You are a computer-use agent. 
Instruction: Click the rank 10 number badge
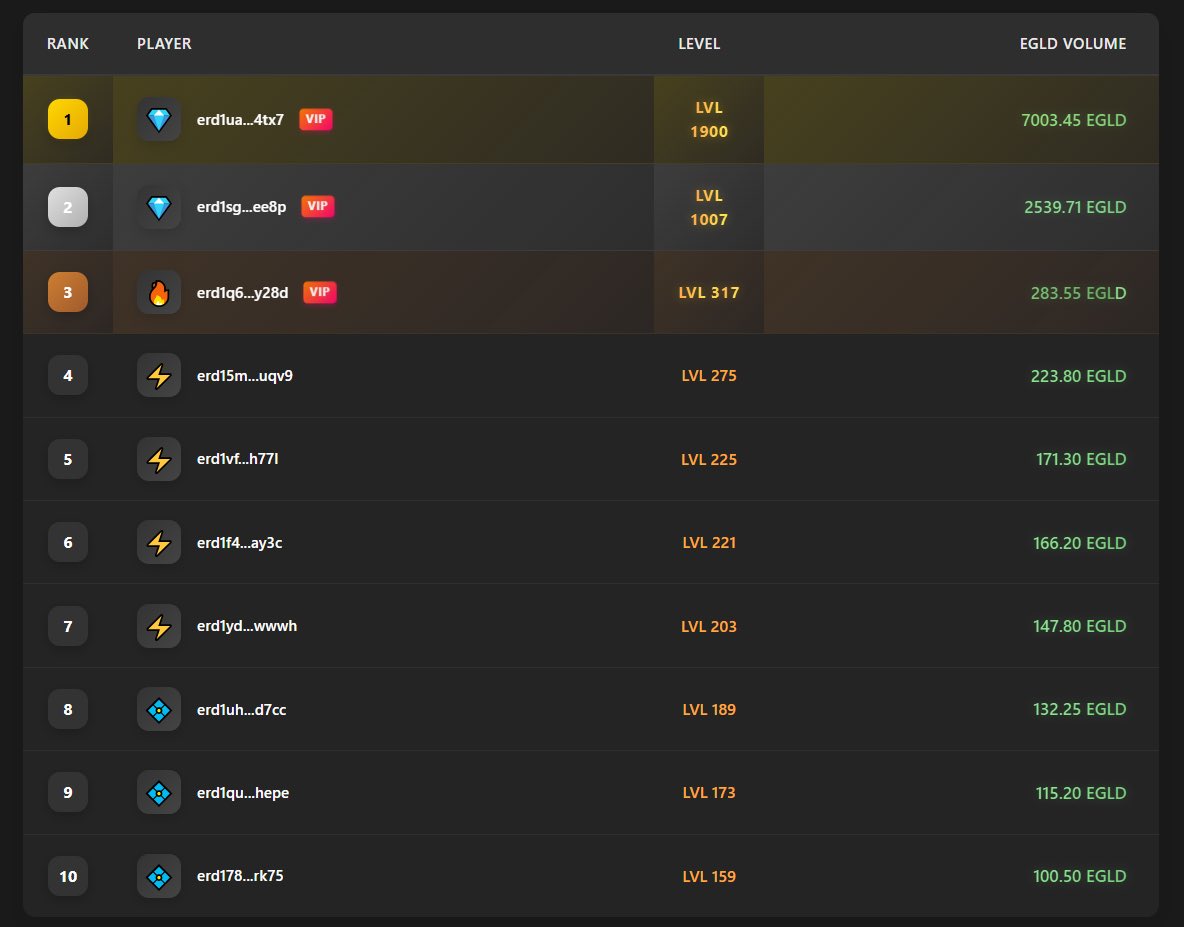[x=68, y=876]
